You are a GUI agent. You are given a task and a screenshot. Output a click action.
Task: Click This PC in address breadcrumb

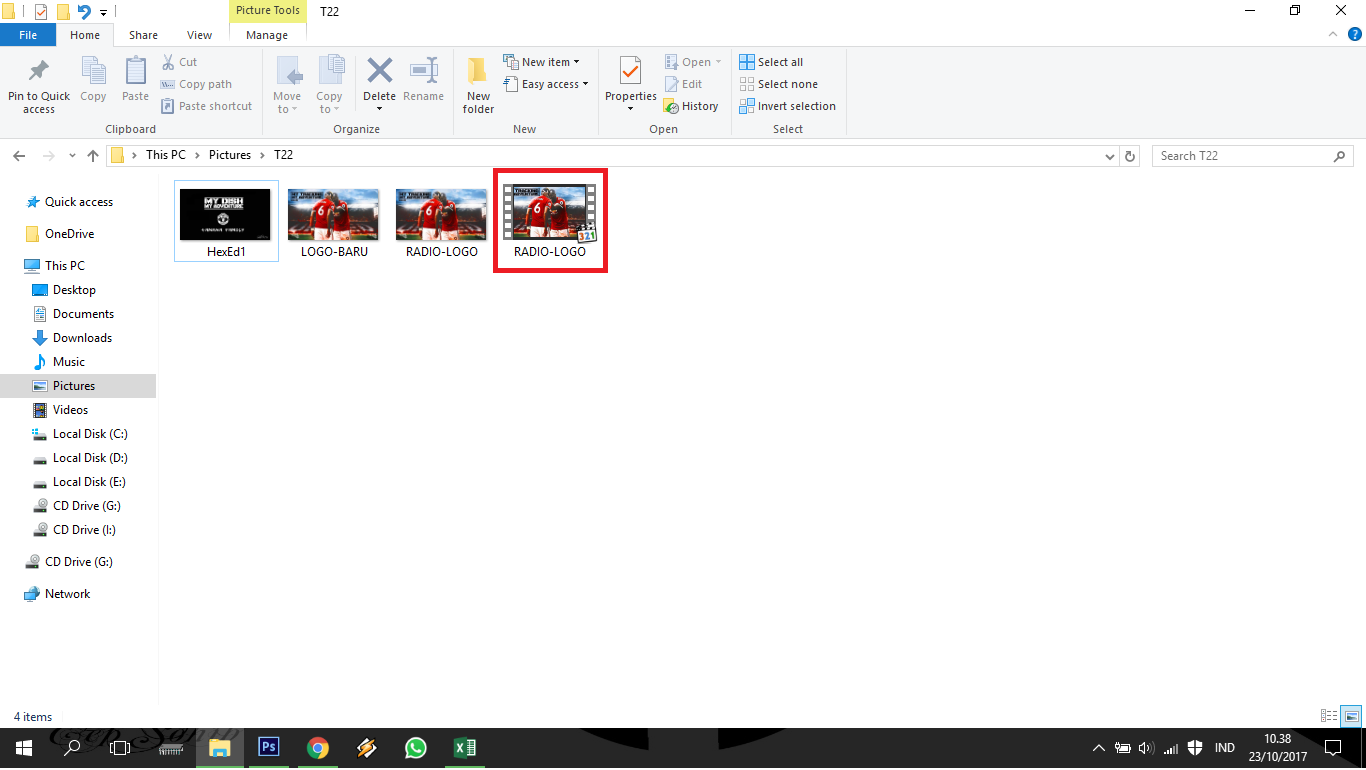point(166,155)
